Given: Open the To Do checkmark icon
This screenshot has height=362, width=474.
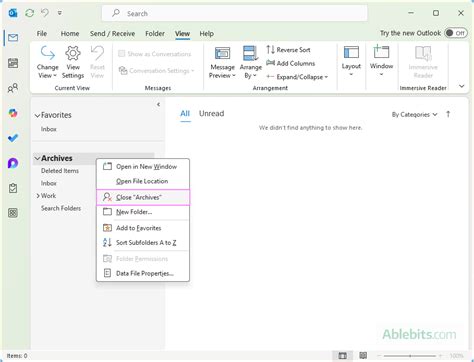Looking at the screenshot, I should coord(13,138).
